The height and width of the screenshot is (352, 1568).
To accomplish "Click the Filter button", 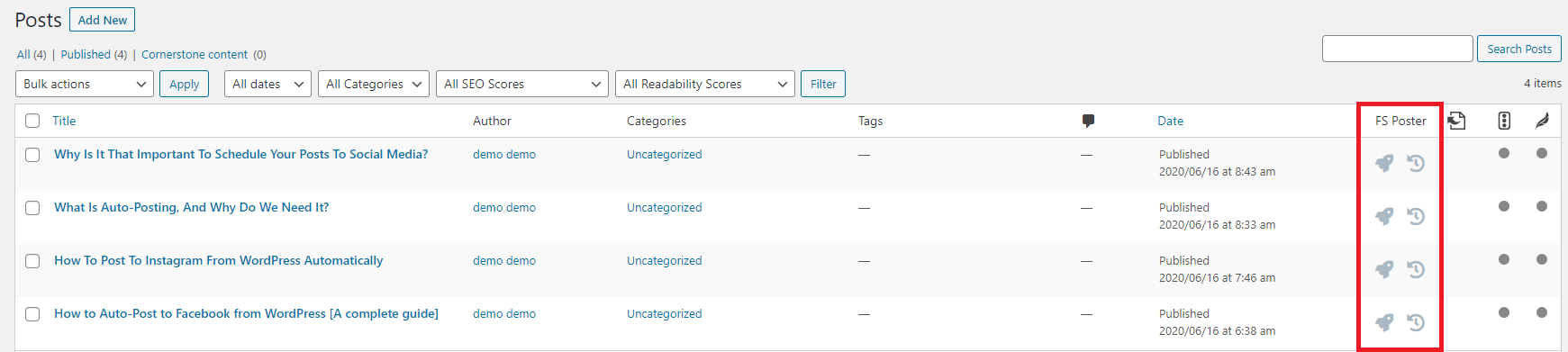I will click(x=823, y=84).
